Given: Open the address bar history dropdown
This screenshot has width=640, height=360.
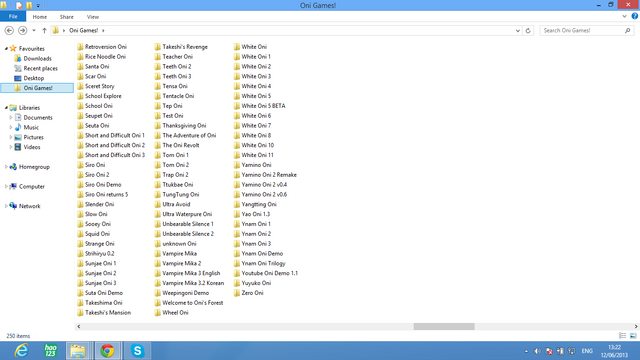Looking at the screenshot, I should pos(518,31).
